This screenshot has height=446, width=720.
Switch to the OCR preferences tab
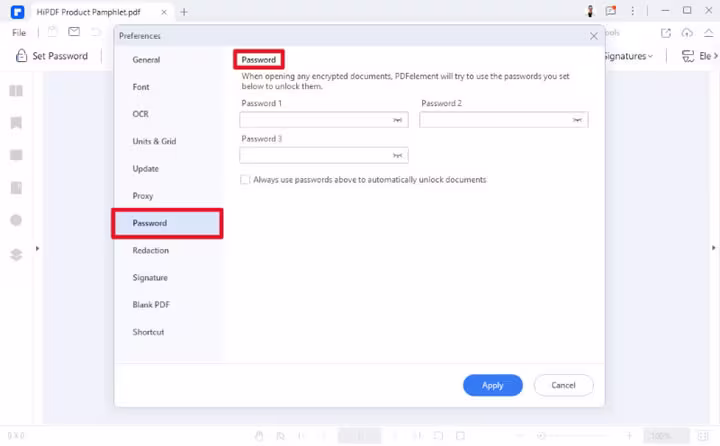click(x=141, y=115)
